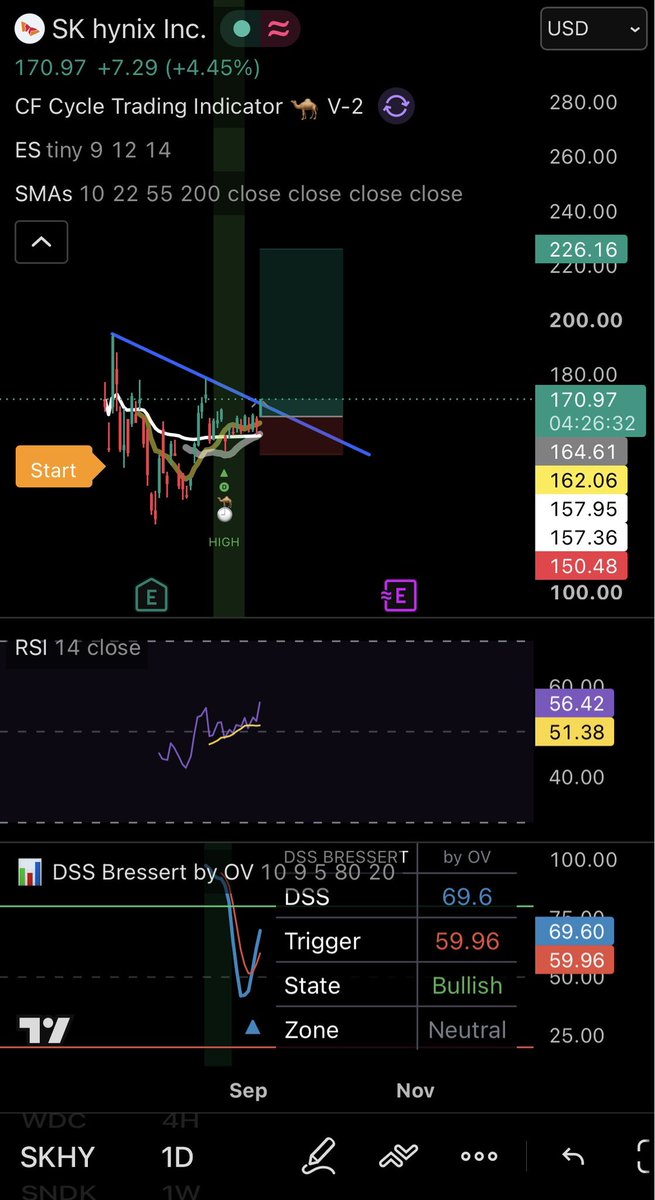
Task: Click the gray 164.61 price label
Action: coord(582,452)
